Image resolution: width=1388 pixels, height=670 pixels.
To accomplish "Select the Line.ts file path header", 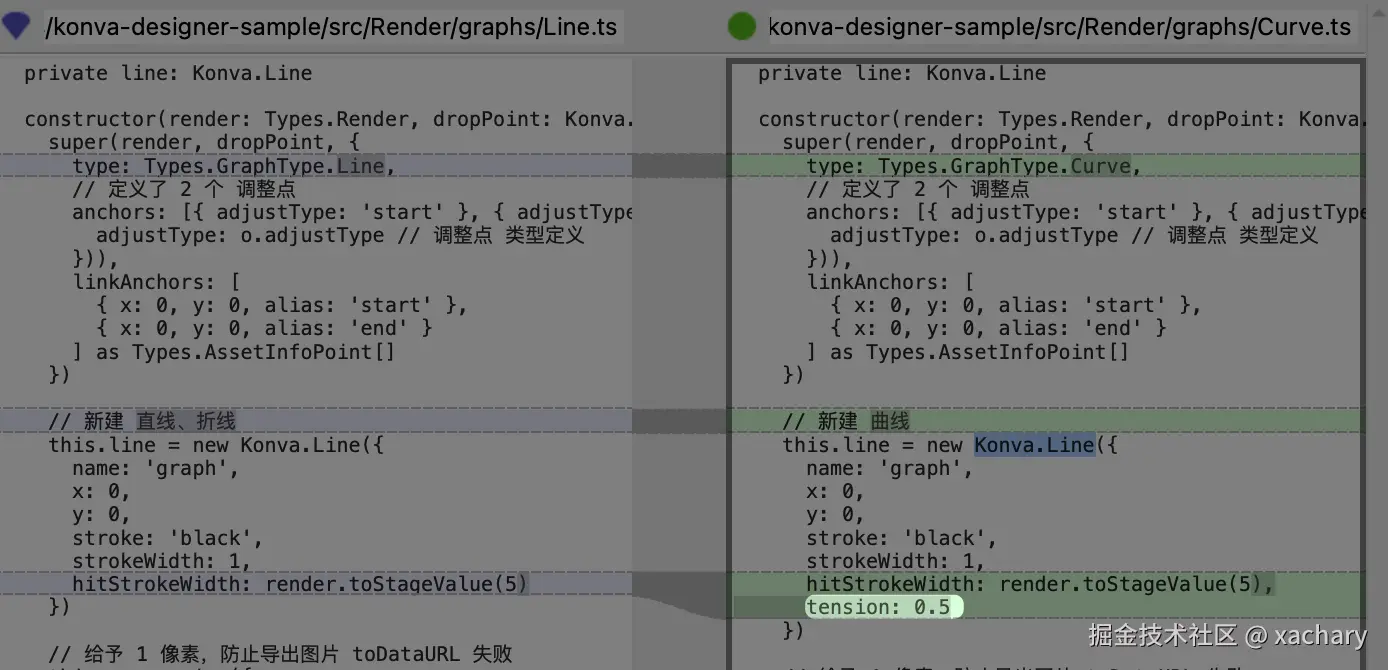I will tap(332, 26).
